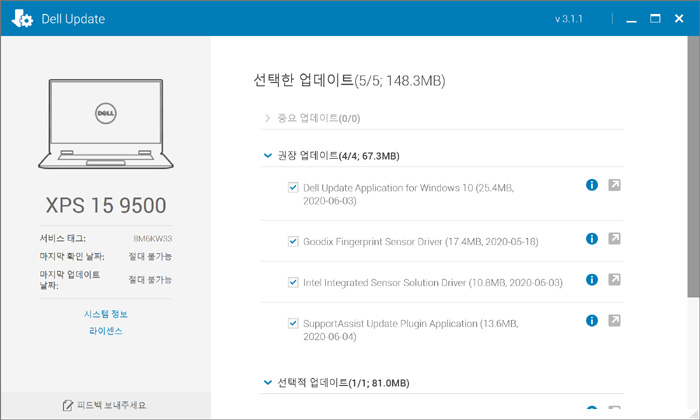Click the XPS 15 9500 model name
The width and height of the screenshot is (700, 420).
pos(106,205)
